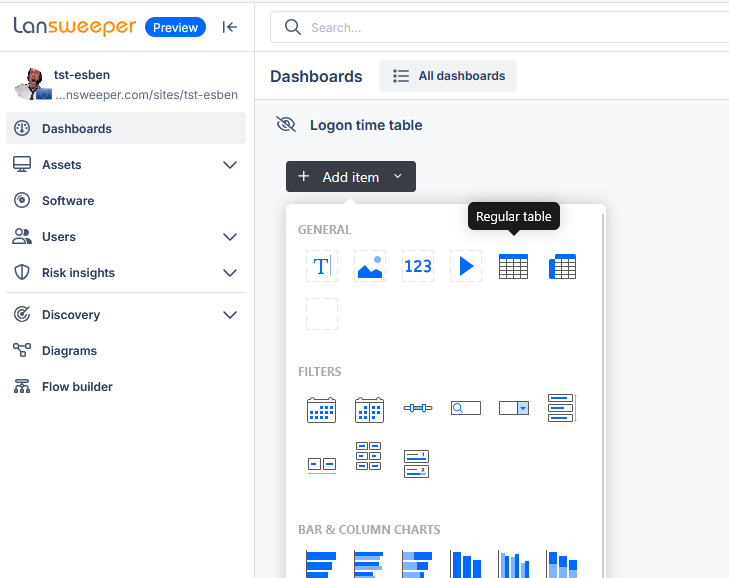Add the horizontal two-button filter
Screen dimensions: 729x578
(x=322, y=465)
